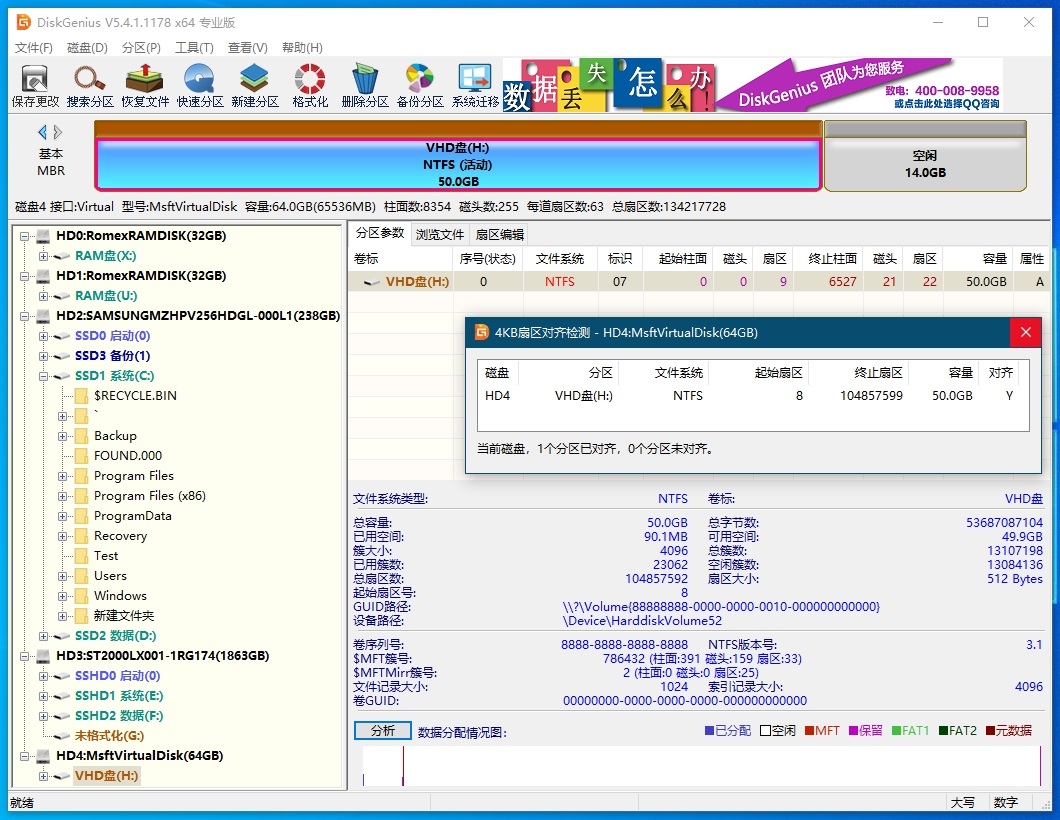Select VHD盘(H:) row in partition table
The image size is (1060, 820).
pyautogui.click(x=699, y=281)
